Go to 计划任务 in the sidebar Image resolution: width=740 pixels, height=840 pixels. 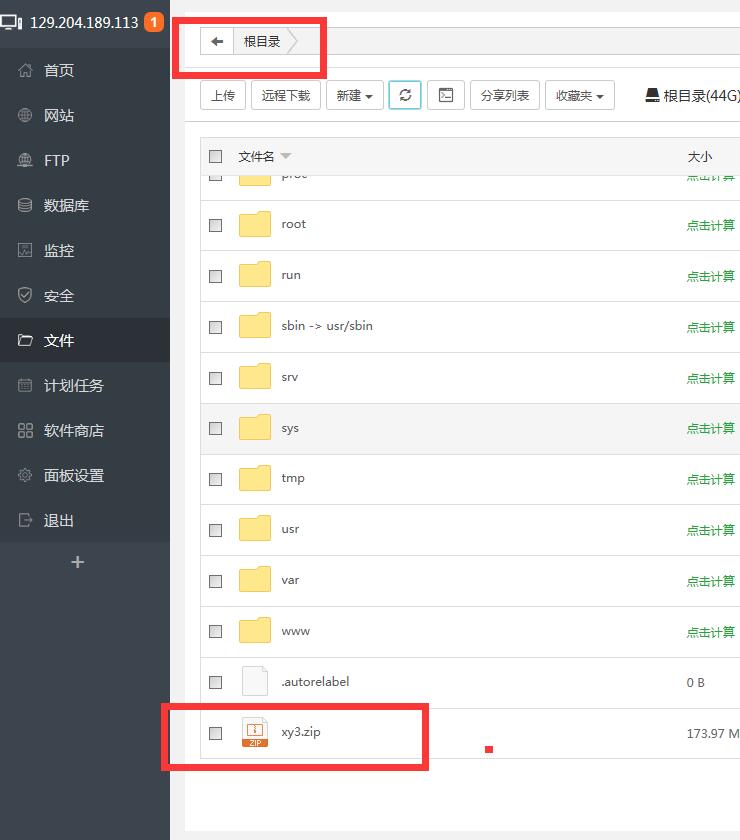(73, 385)
